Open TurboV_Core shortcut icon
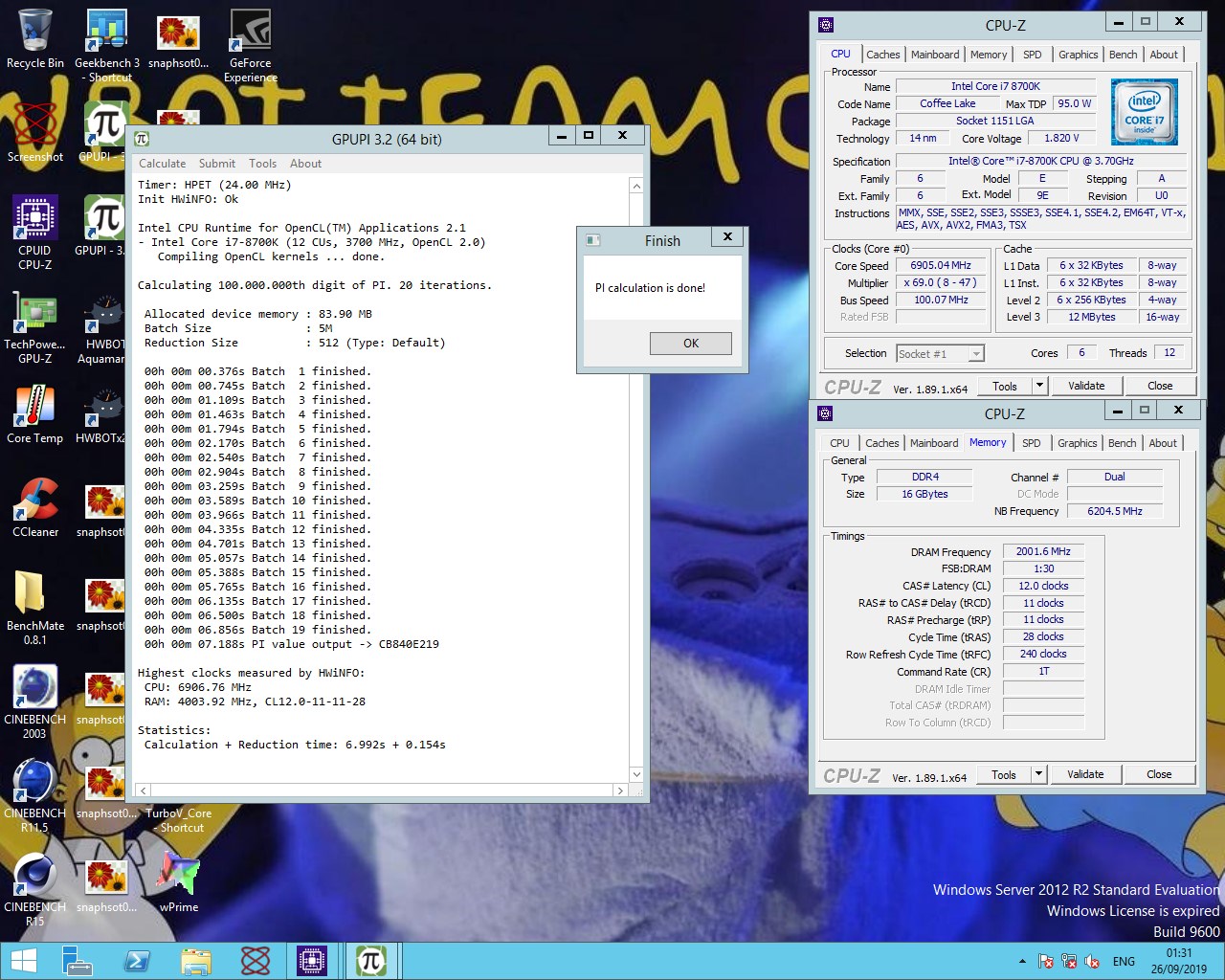This screenshot has width=1225, height=980. tap(179, 820)
